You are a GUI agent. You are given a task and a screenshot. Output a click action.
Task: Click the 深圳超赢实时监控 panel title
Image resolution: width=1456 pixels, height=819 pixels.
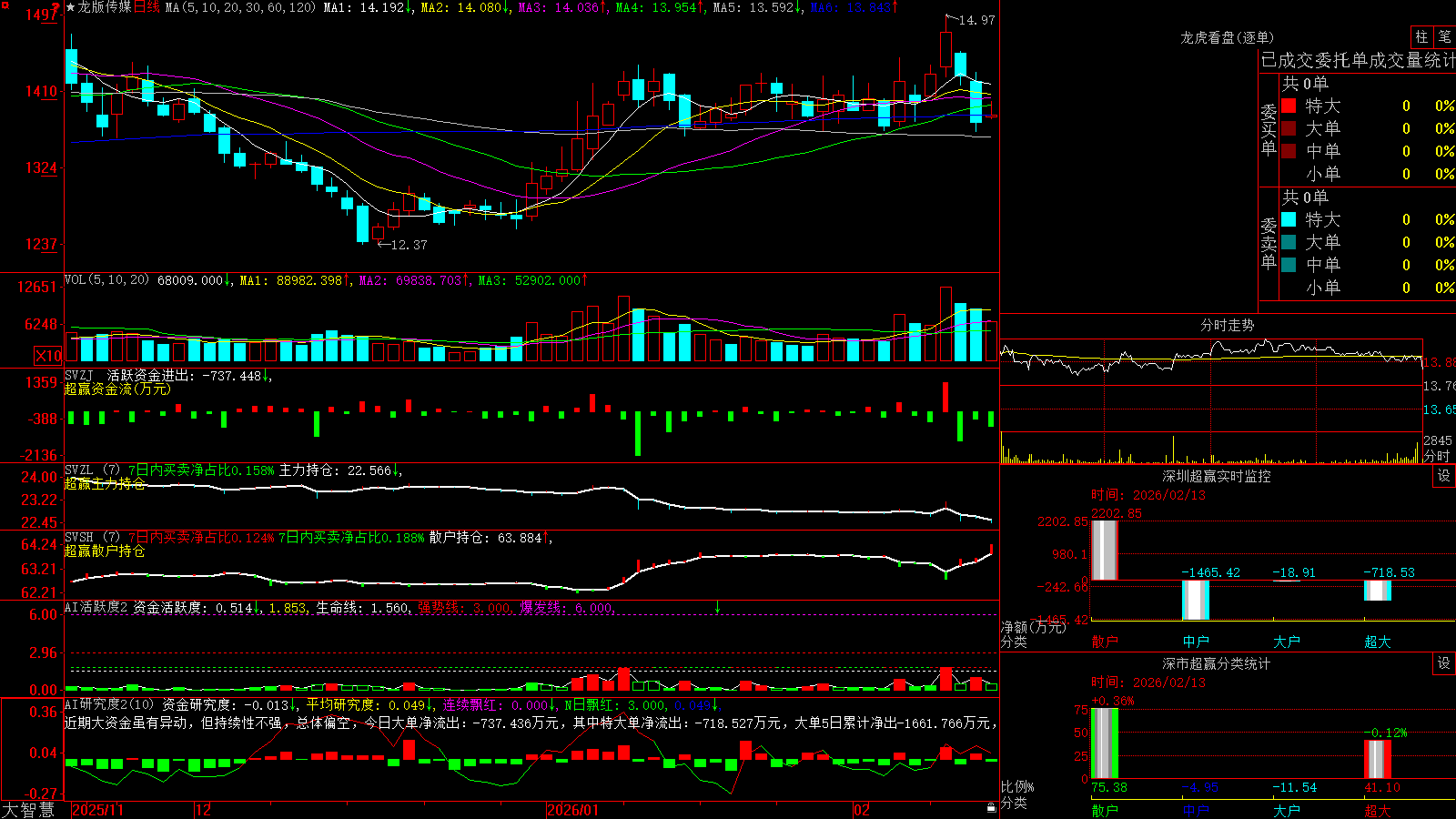point(1217,476)
